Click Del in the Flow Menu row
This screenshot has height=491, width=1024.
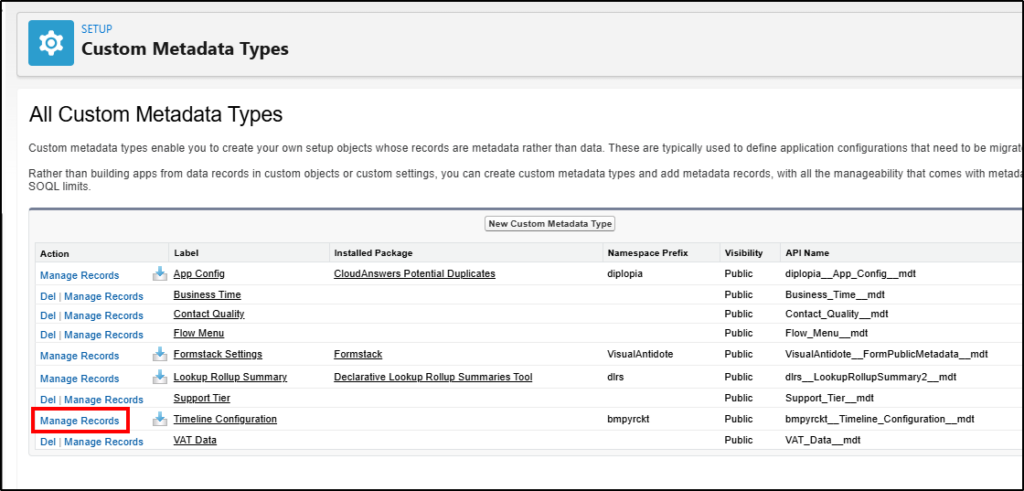click(x=48, y=335)
